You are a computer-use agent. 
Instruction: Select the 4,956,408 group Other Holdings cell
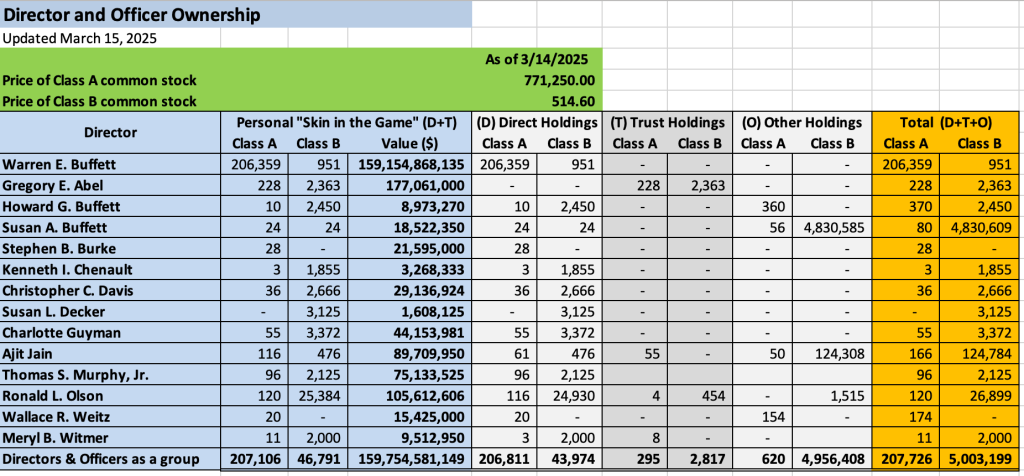(831, 458)
